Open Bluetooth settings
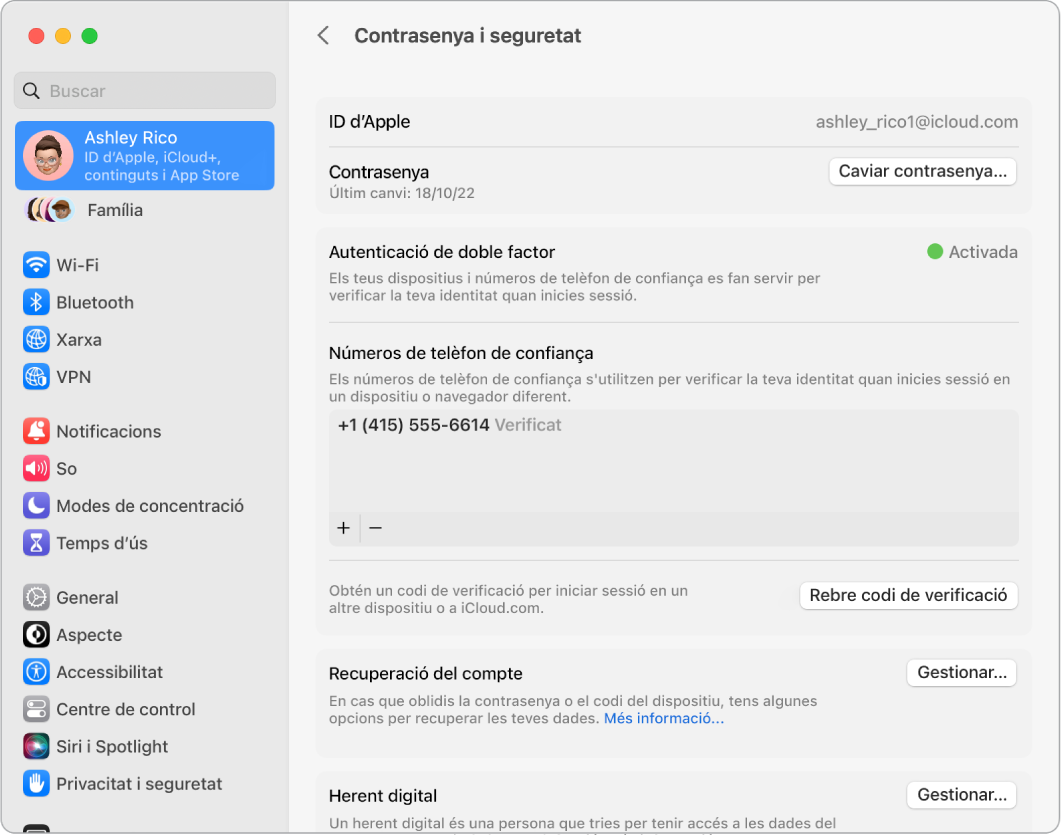 93,302
